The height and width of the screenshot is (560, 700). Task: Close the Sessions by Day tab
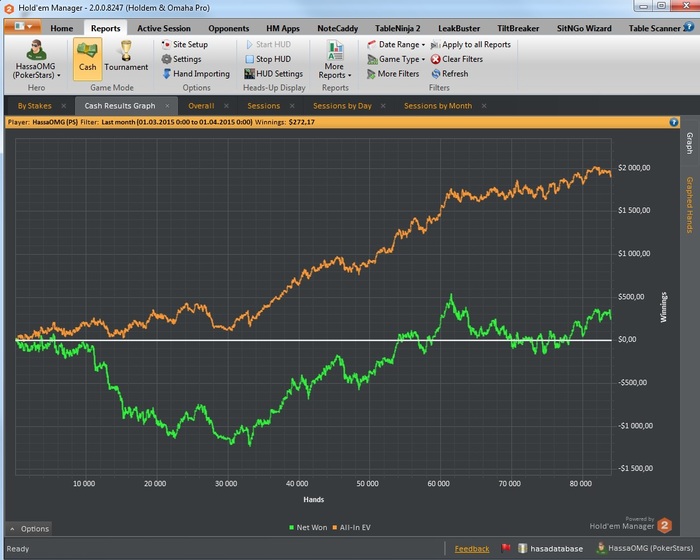click(383, 106)
